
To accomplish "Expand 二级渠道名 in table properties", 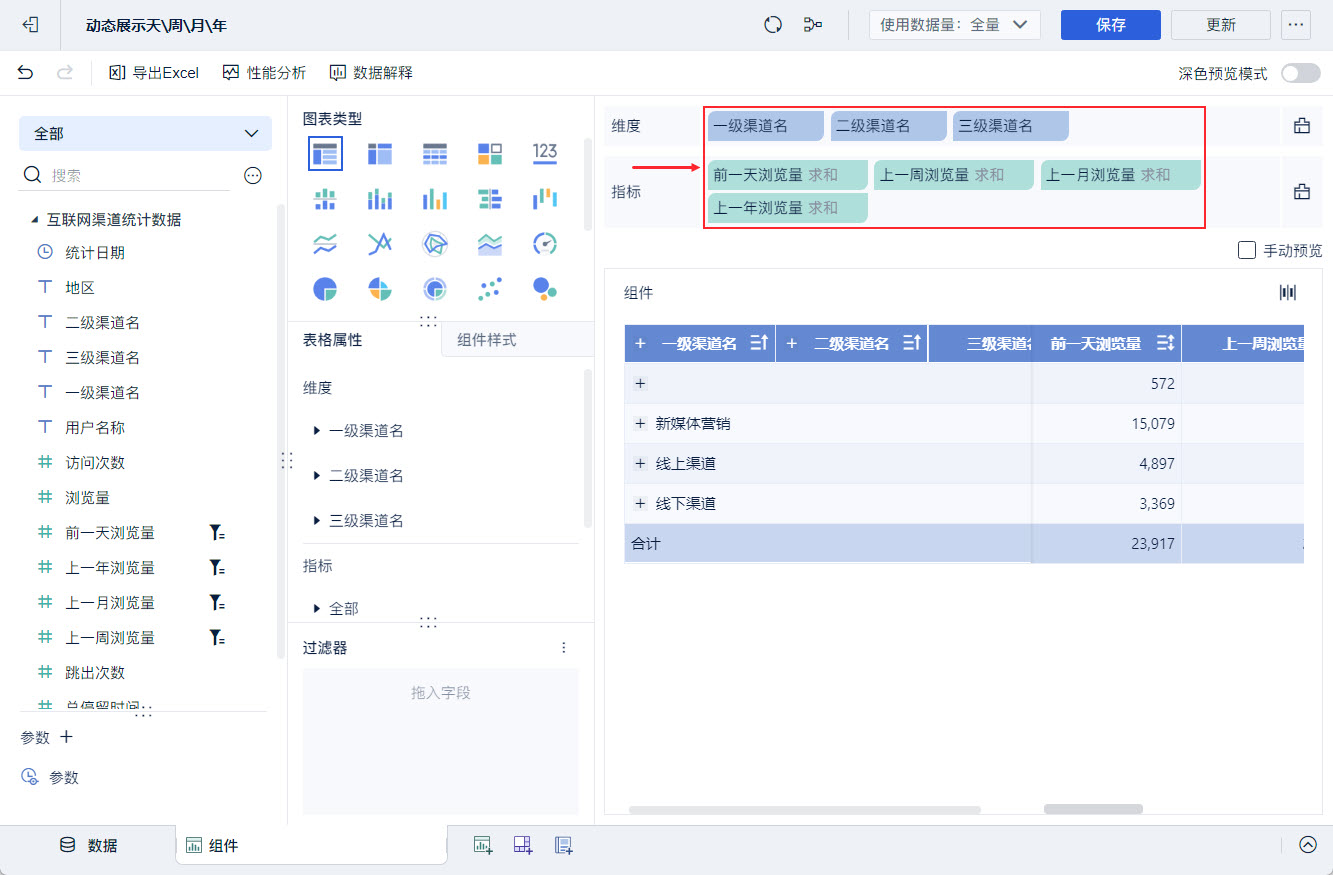I will click(x=317, y=476).
